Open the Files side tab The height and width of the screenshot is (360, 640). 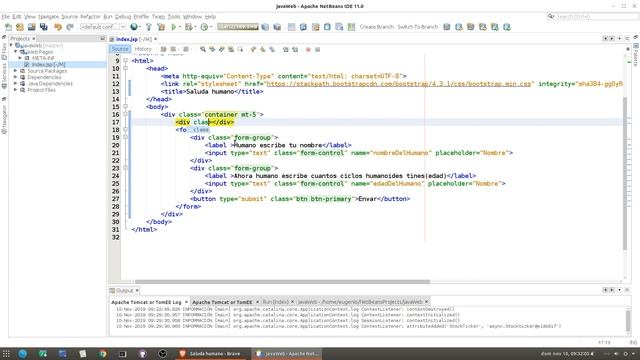click(4, 52)
